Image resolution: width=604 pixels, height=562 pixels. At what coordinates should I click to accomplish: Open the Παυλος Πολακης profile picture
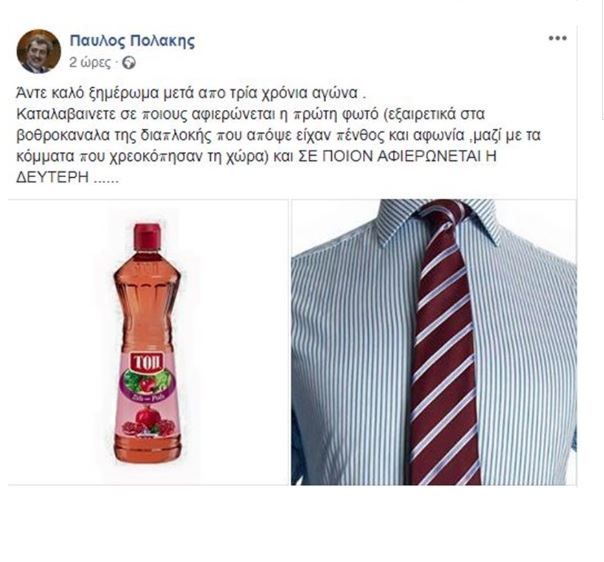(x=39, y=51)
